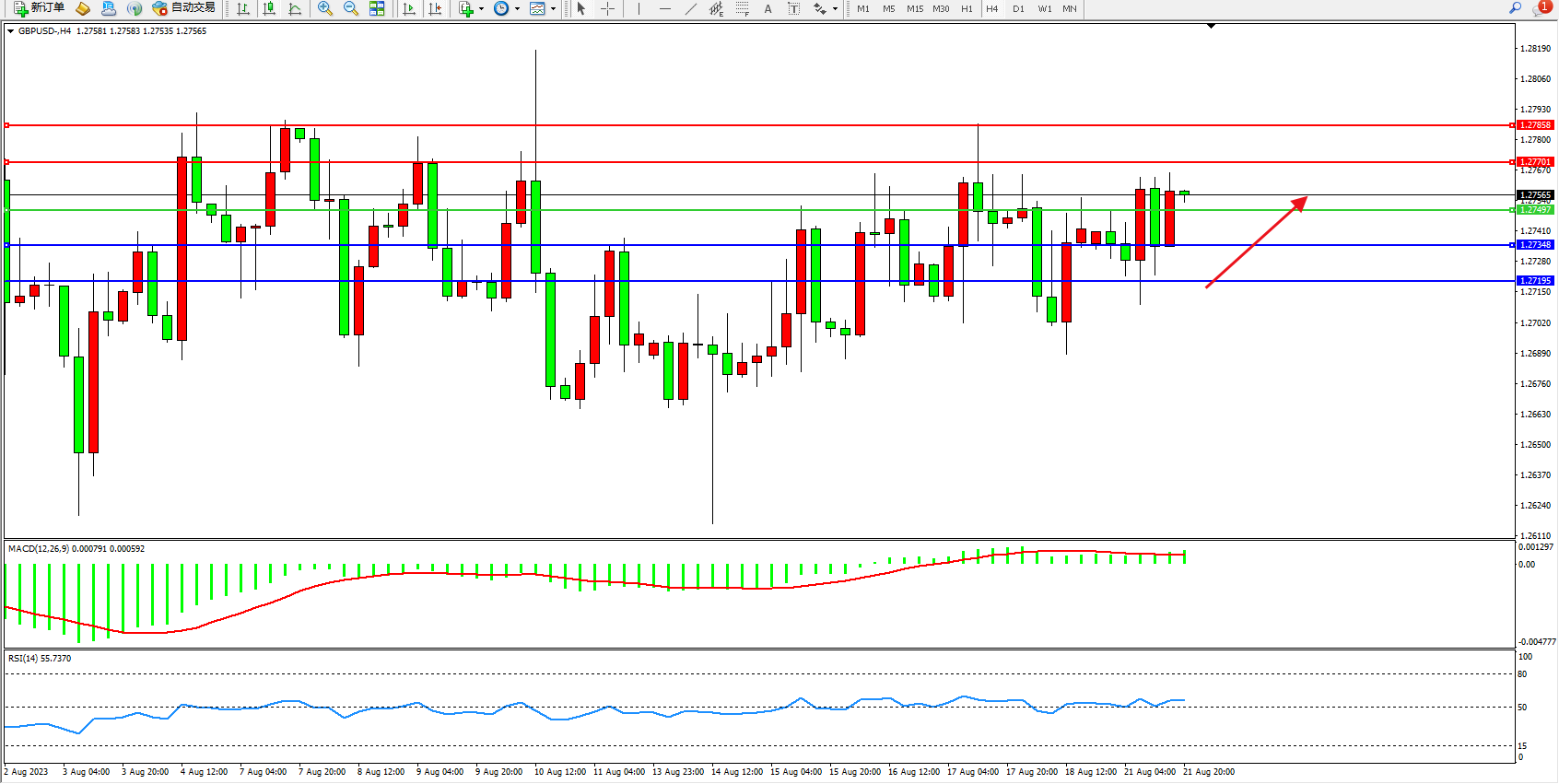
Task: Select the Fibonacci retracement tool
Action: (x=742, y=8)
